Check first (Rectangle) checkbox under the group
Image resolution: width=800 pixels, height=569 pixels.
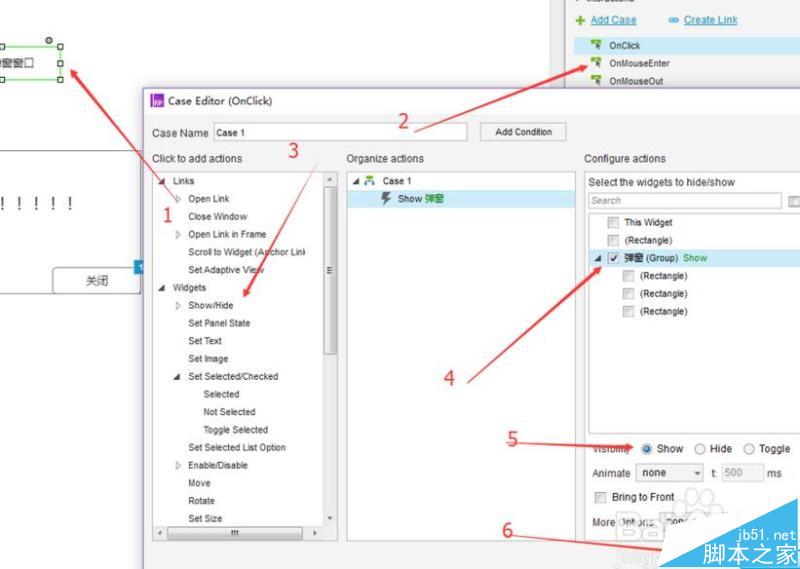click(629, 276)
